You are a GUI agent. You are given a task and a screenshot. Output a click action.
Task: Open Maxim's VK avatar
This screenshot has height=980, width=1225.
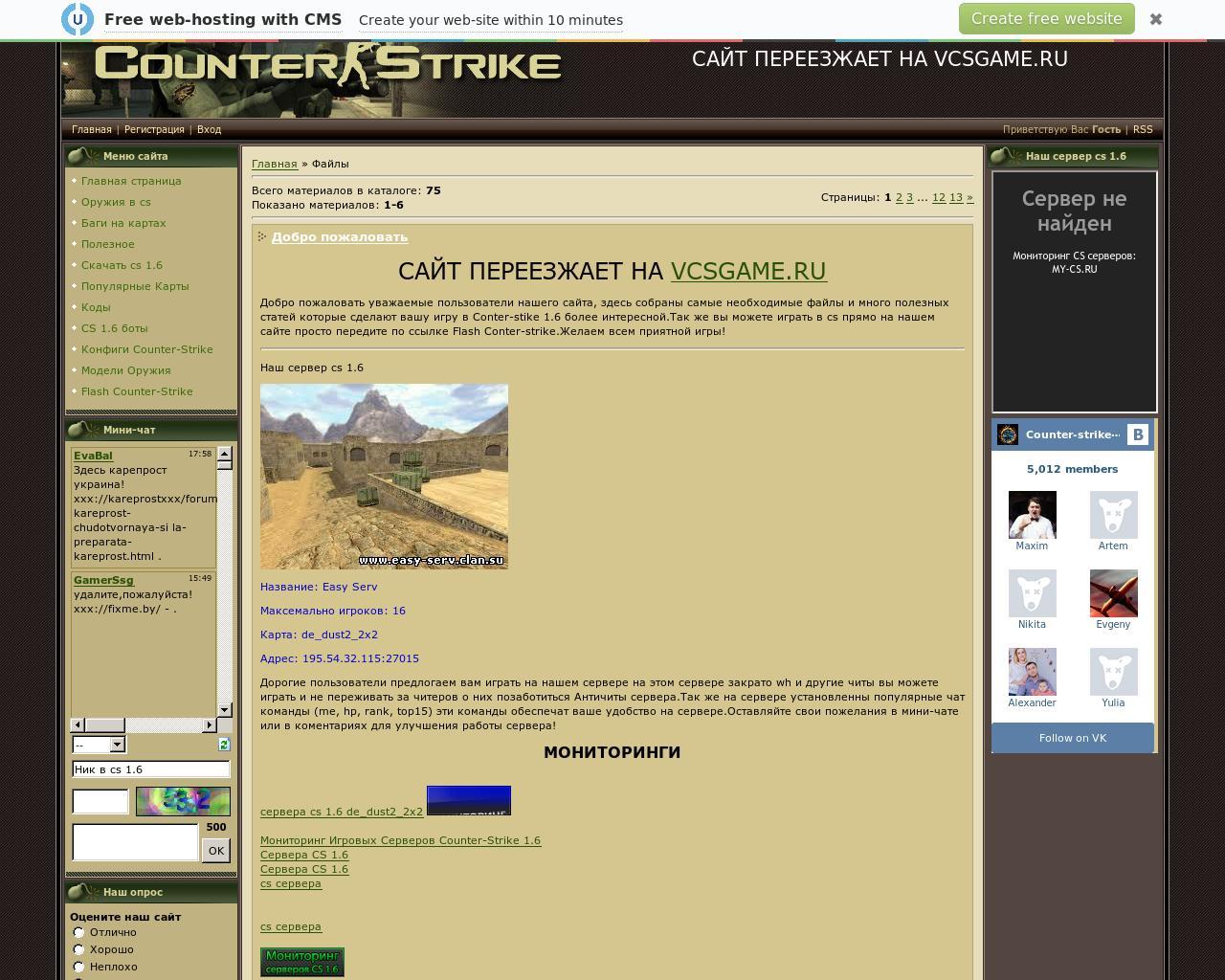pos(1032,515)
